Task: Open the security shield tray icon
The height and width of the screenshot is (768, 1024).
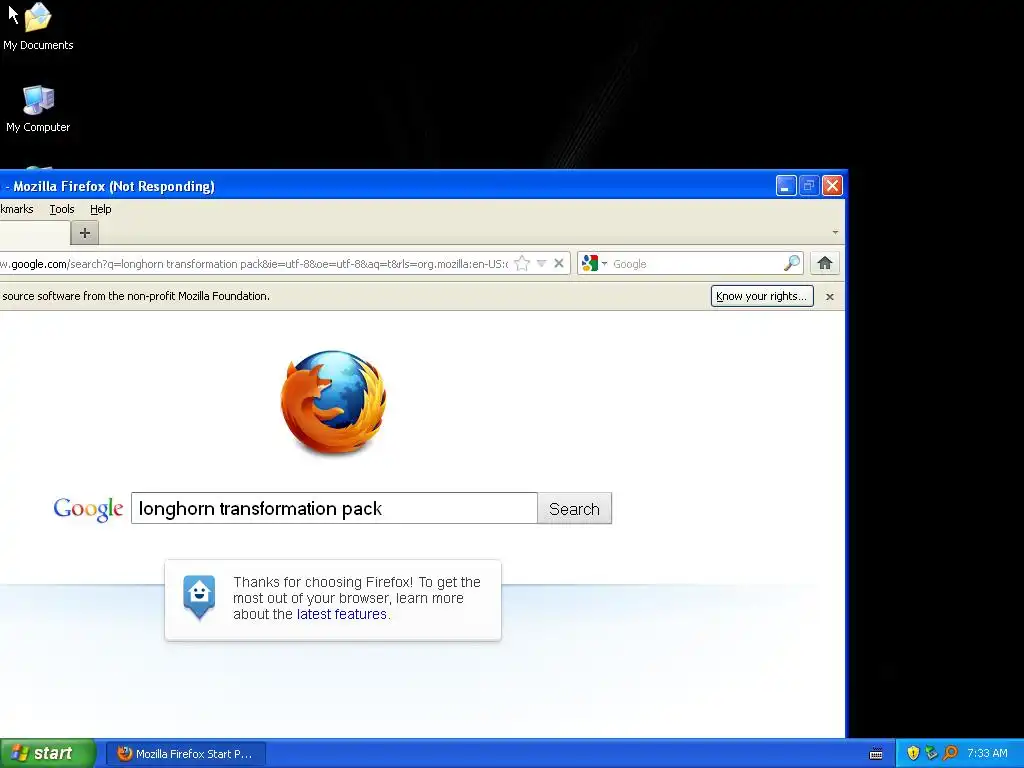Action: tap(913, 753)
